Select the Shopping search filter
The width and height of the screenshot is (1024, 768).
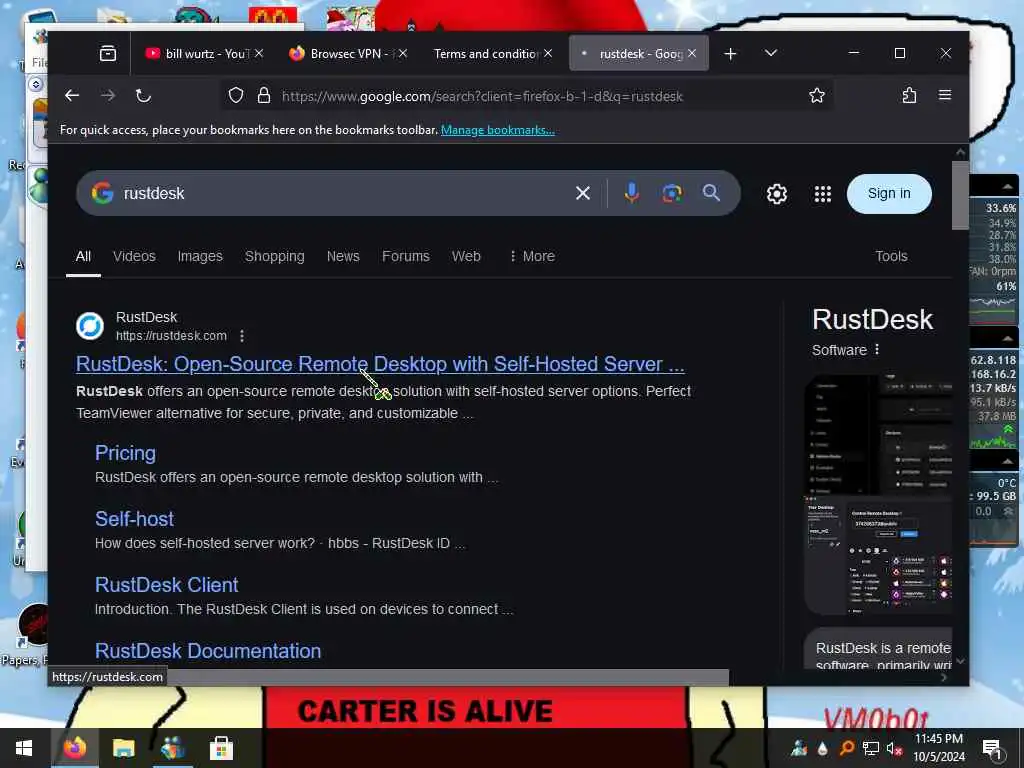(x=274, y=256)
